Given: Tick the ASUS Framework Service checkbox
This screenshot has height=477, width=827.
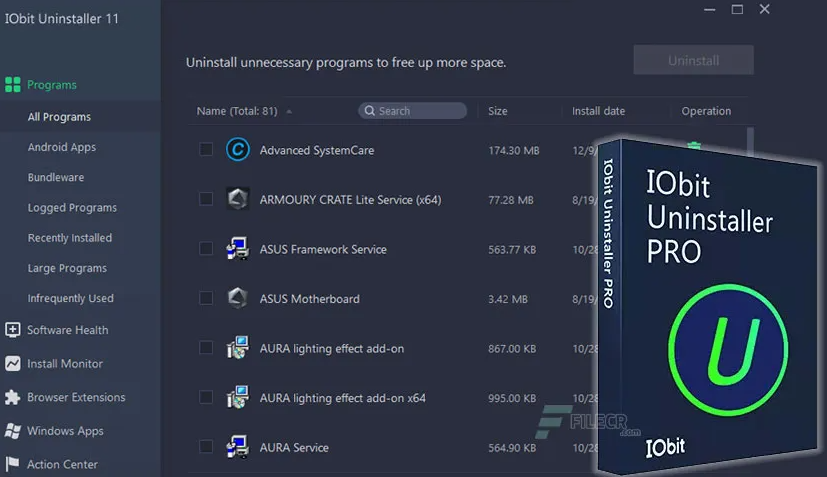Looking at the screenshot, I should pyautogui.click(x=206, y=249).
